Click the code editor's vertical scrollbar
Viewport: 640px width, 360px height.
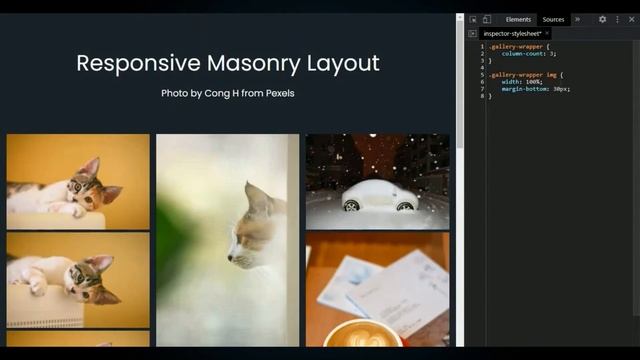pos(636,178)
